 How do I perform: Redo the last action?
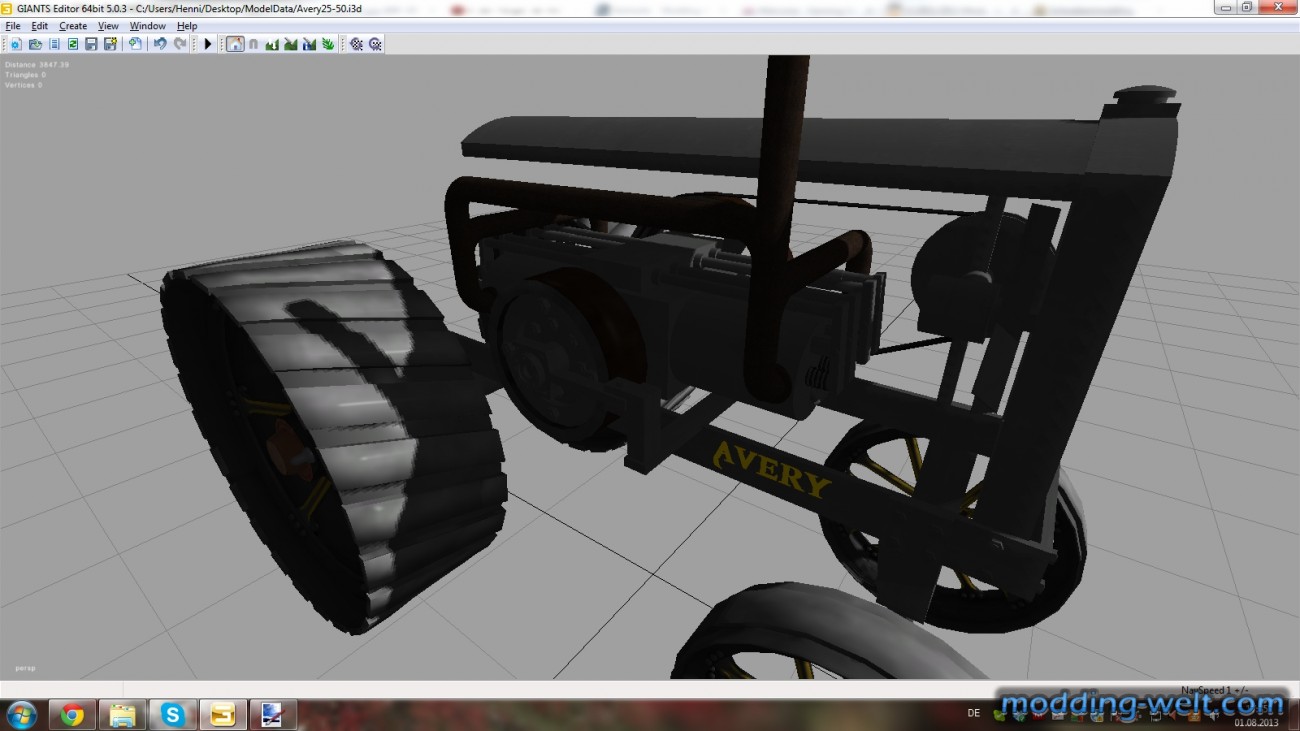tap(180, 44)
